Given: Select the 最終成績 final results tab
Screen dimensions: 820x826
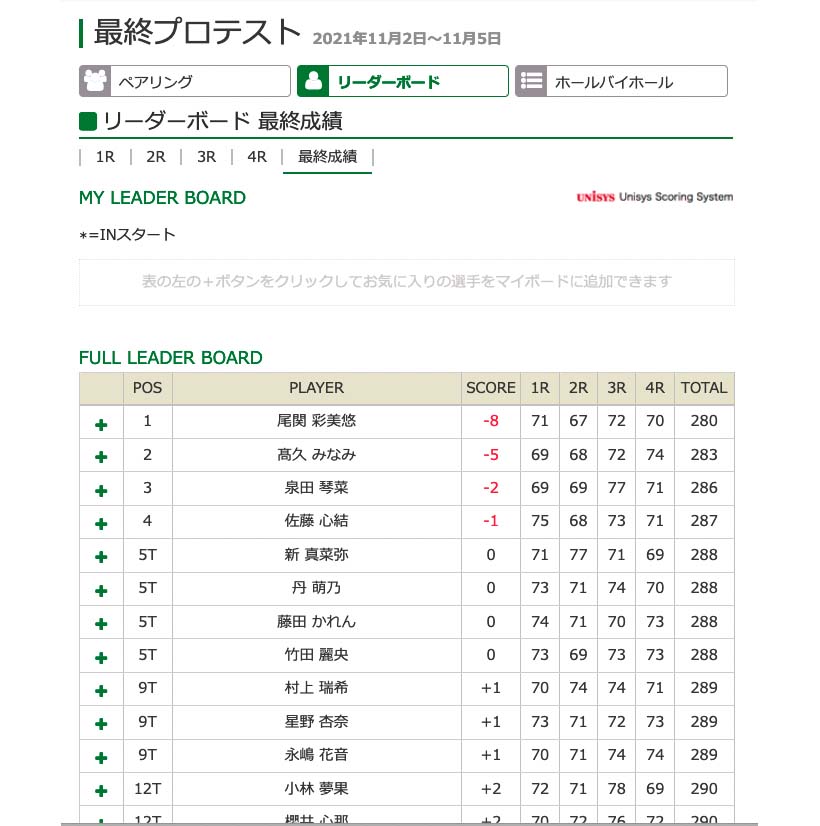Looking at the screenshot, I should tap(327, 157).
